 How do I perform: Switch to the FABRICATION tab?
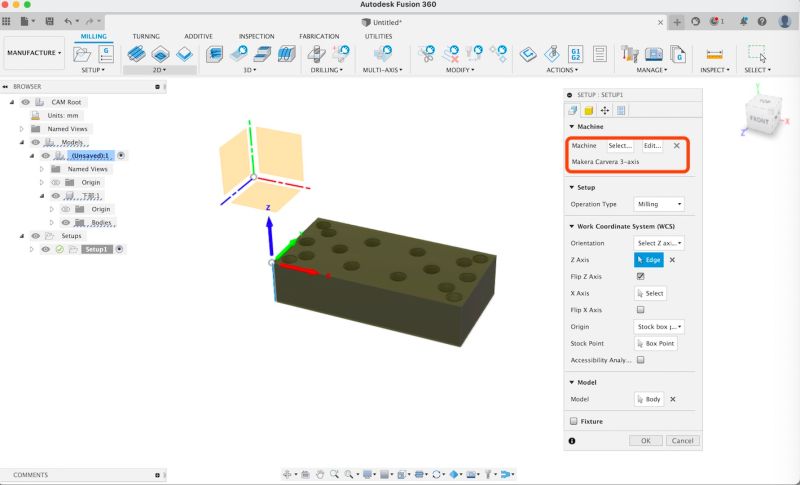click(319, 36)
